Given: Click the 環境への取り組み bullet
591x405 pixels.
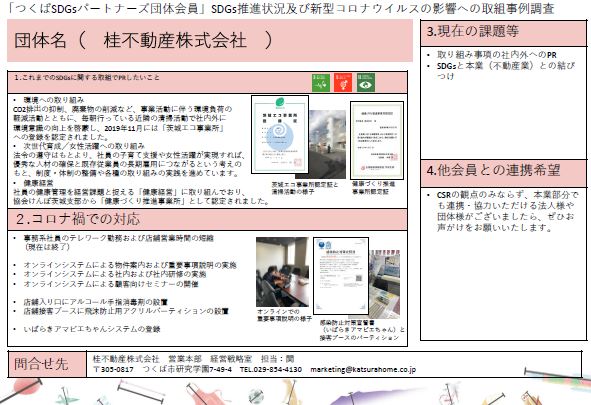Looking at the screenshot, I should pos(54,100).
